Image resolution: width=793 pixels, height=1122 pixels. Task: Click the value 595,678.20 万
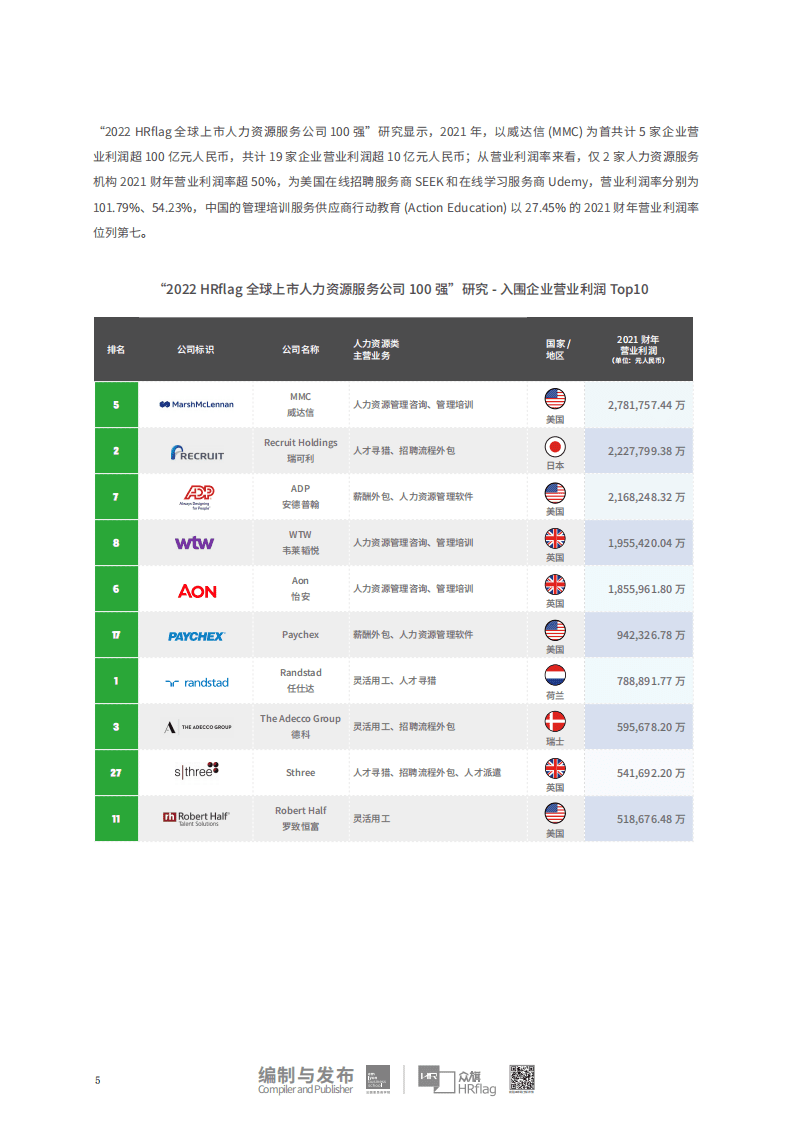coord(651,727)
